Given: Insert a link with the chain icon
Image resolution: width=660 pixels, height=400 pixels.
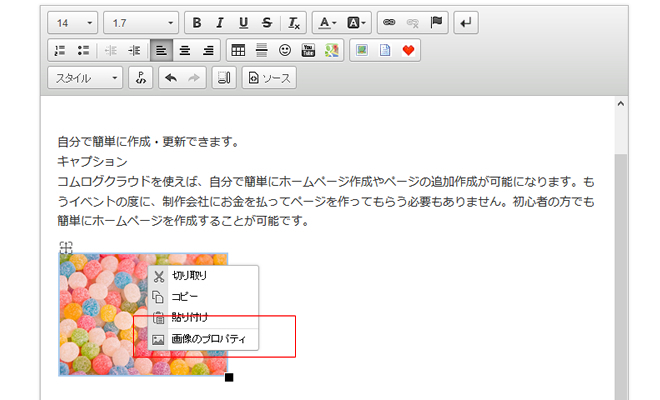Looking at the screenshot, I should [x=389, y=22].
